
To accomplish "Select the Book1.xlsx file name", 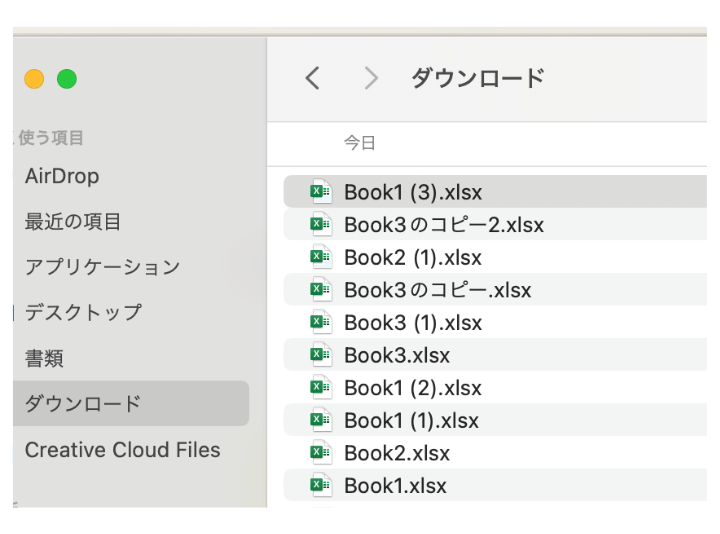I will point(395,486).
